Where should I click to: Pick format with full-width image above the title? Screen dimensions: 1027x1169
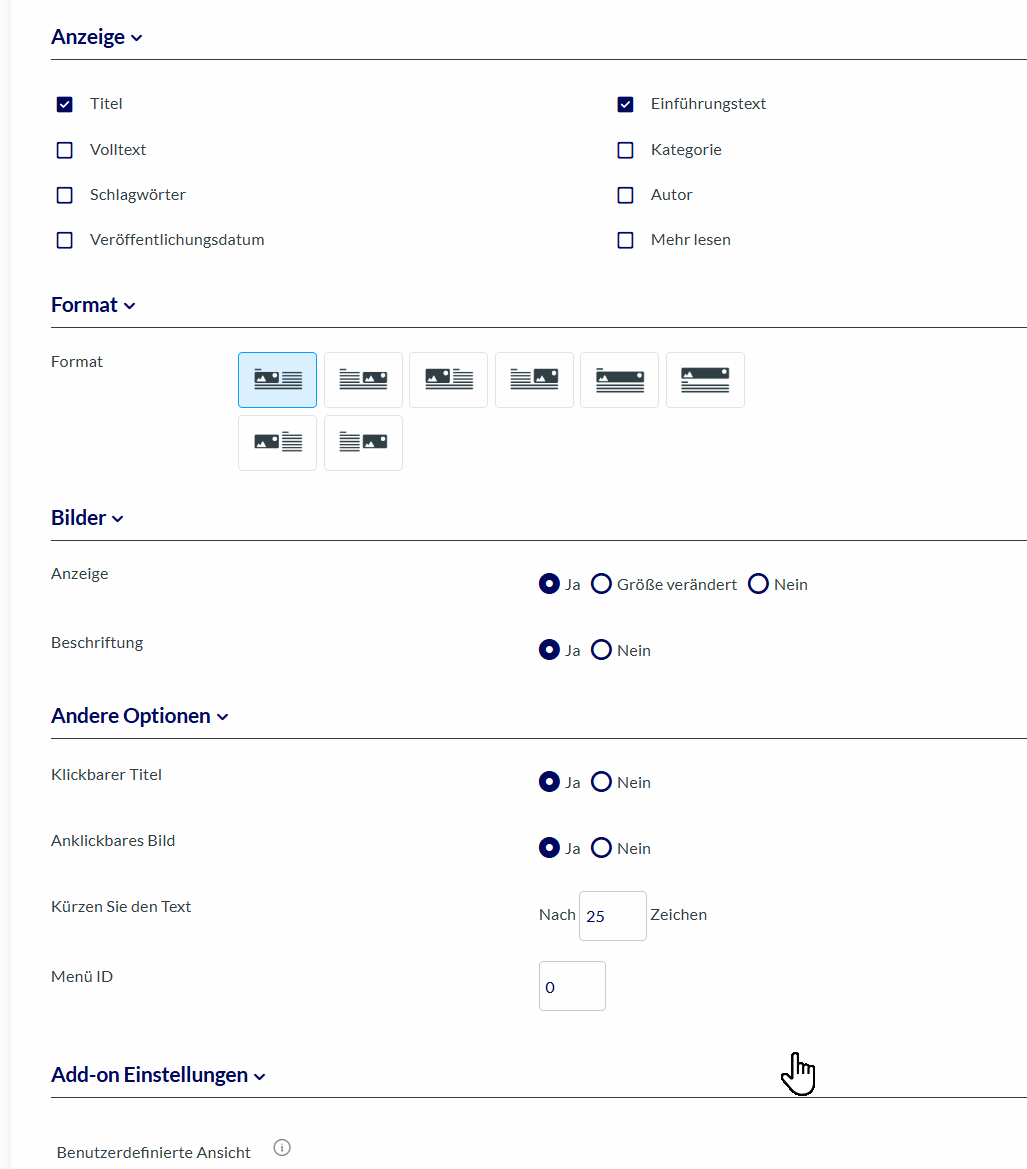[x=705, y=380]
